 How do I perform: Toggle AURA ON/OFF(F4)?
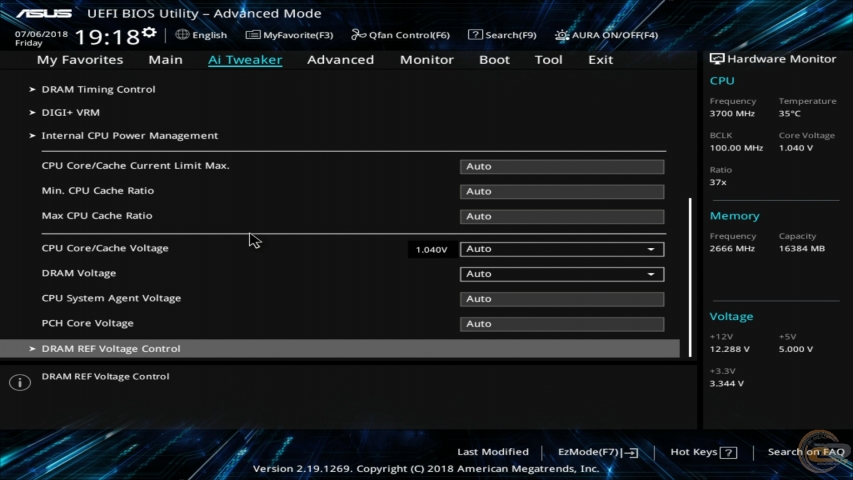point(607,35)
